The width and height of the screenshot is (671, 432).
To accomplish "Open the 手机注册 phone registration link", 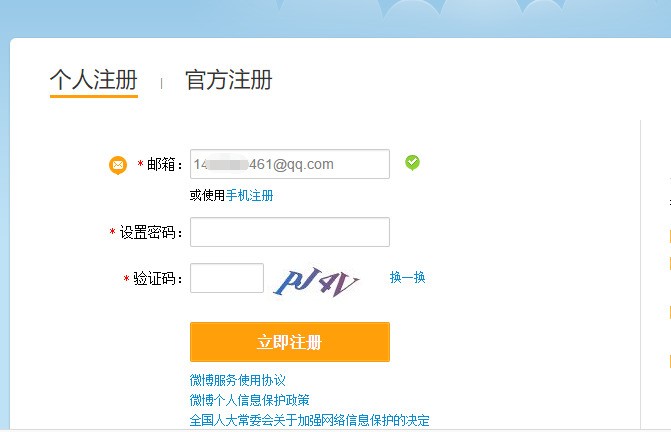I will [249, 195].
